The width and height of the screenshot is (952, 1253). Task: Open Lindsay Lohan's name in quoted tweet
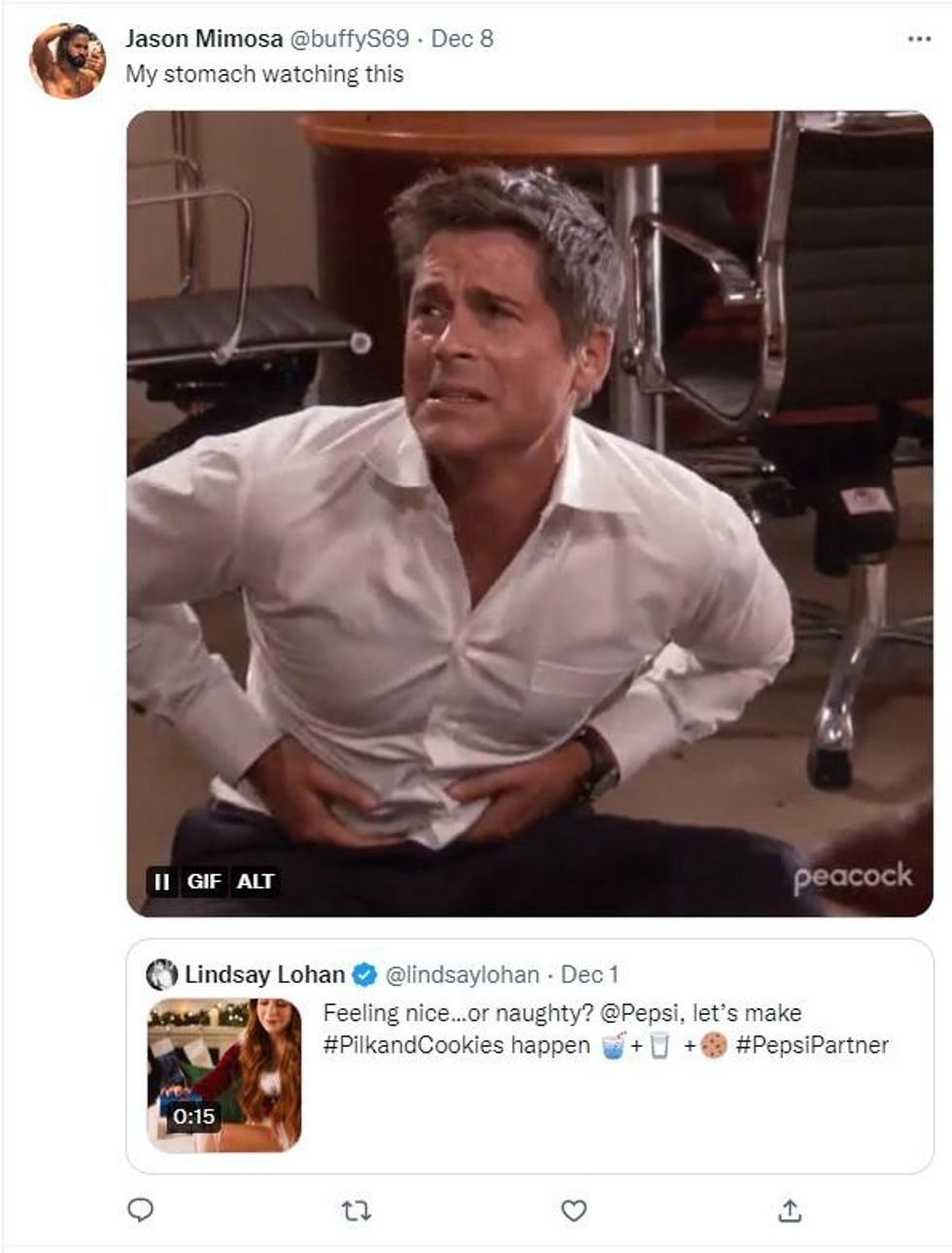[x=264, y=974]
